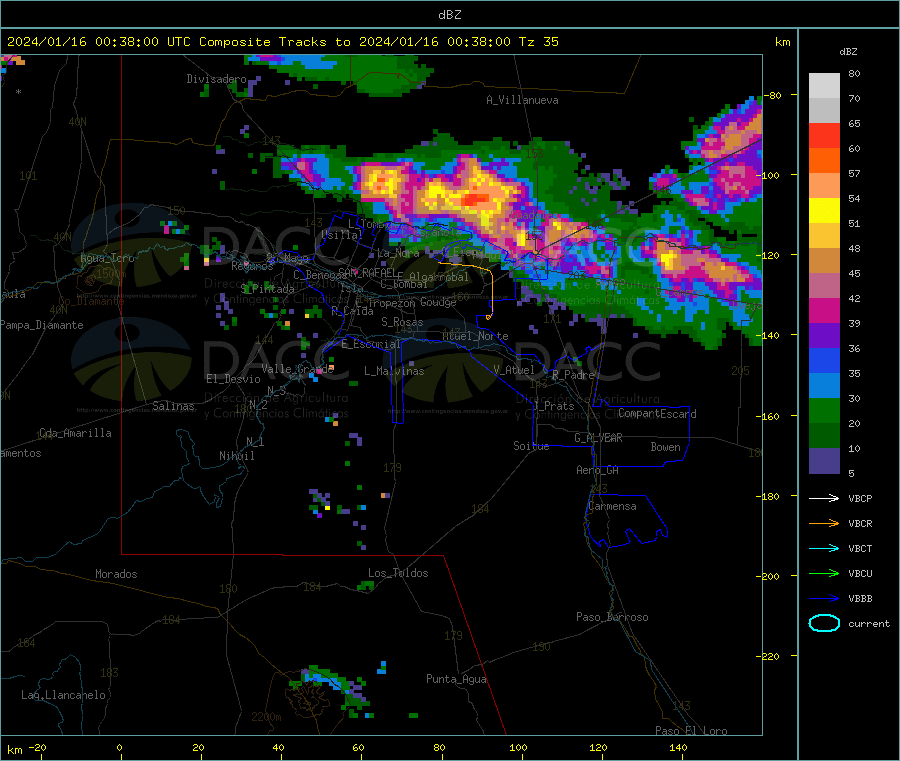Click the 'C_Benegas' map label
The width and height of the screenshot is (900, 761).
click(320, 275)
